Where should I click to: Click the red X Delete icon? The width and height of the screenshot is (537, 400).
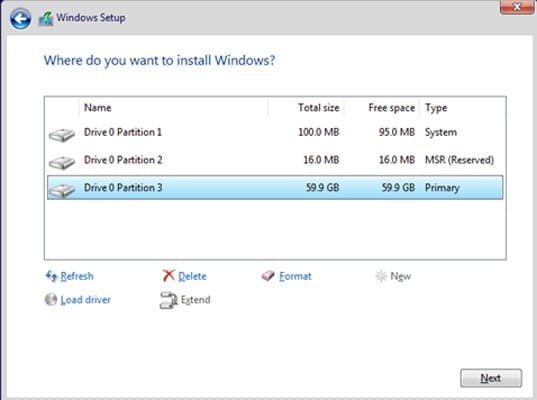pyautogui.click(x=168, y=275)
